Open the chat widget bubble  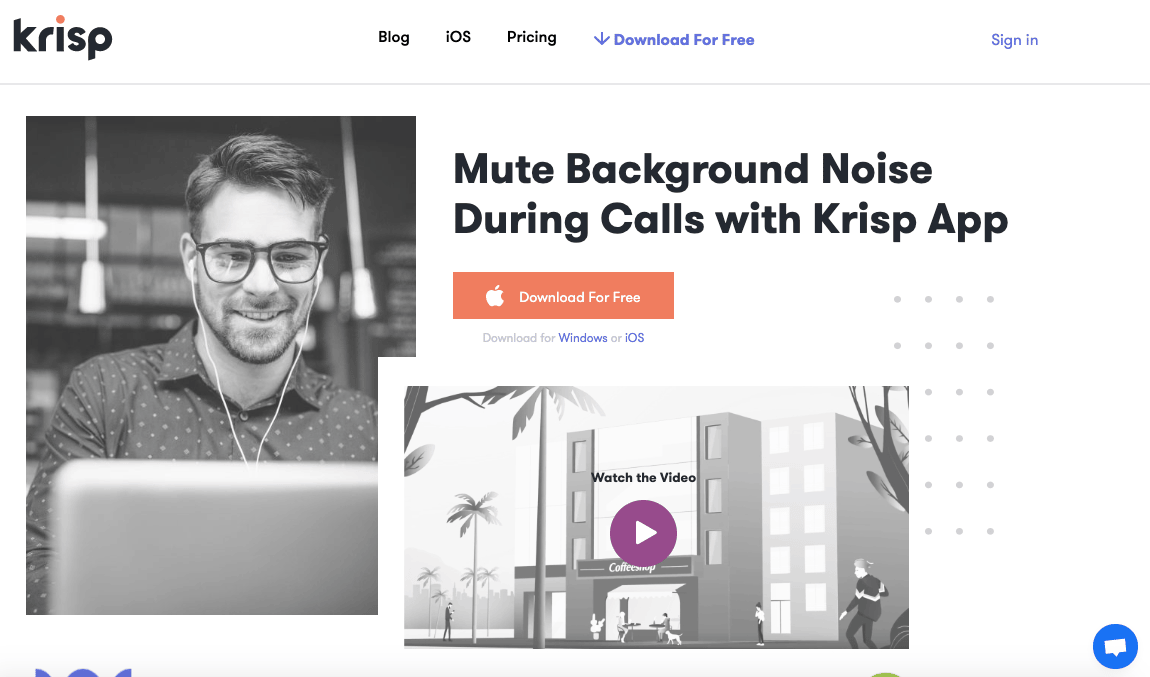point(1115,646)
